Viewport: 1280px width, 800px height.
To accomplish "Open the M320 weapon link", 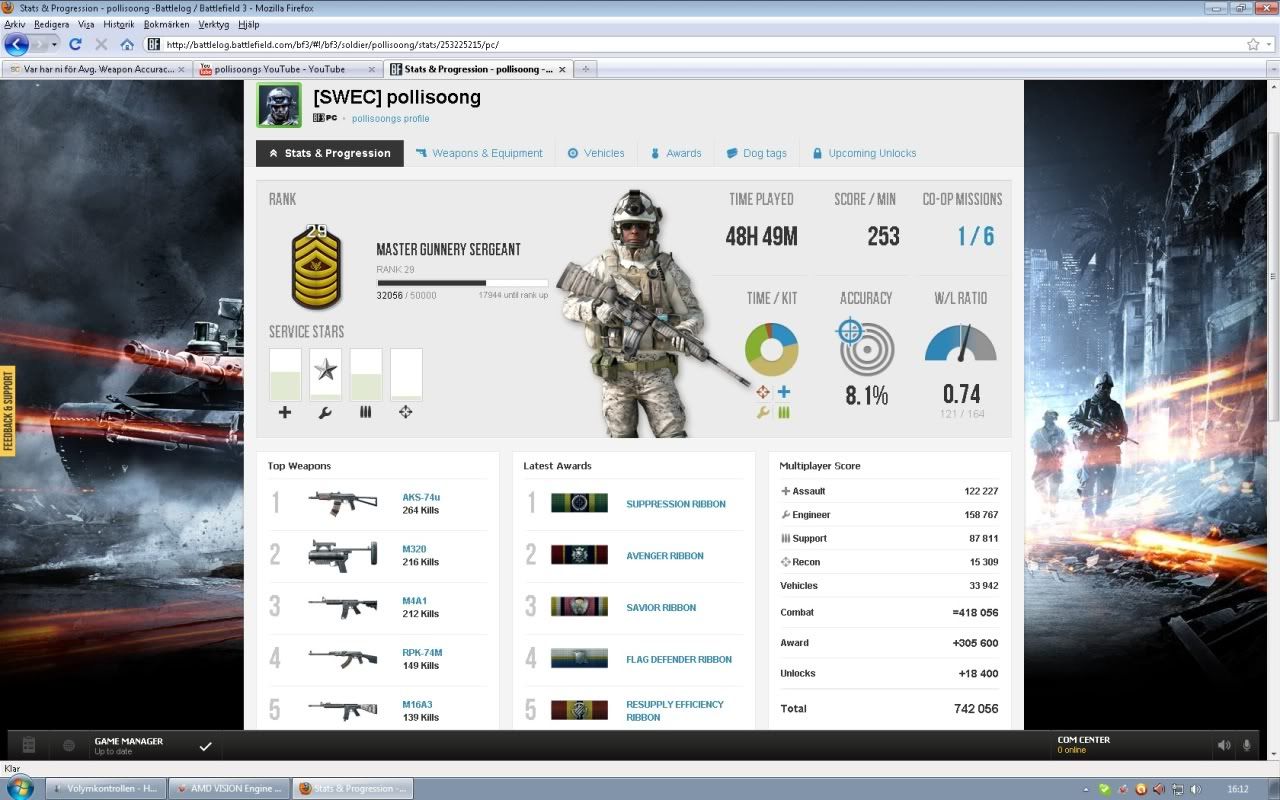I will 415,549.
